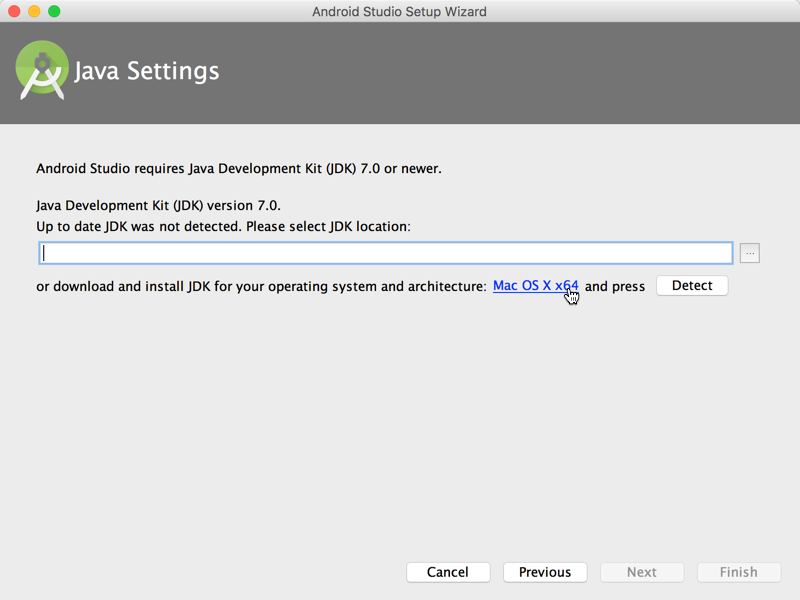This screenshot has width=800, height=600.
Task: Open the Mac OS X x64 download link
Action: [x=535, y=286]
